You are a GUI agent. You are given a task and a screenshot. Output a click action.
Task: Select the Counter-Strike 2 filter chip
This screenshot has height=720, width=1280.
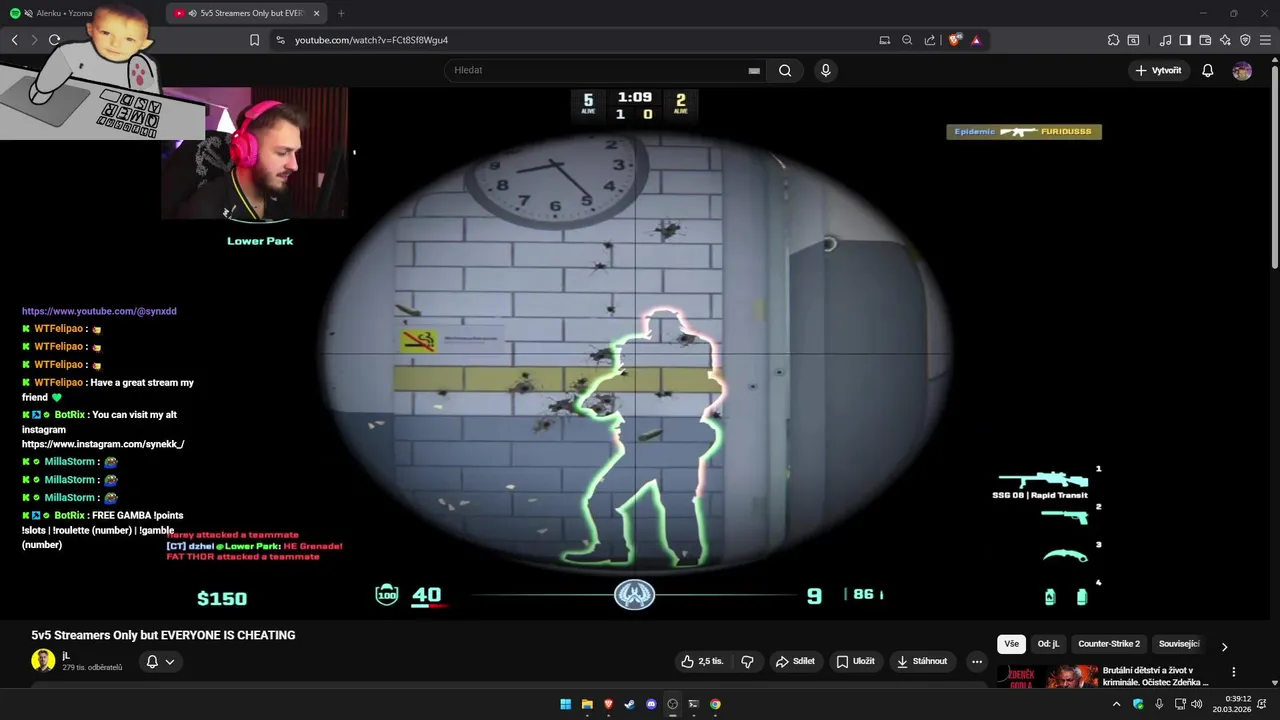(x=1109, y=644)
